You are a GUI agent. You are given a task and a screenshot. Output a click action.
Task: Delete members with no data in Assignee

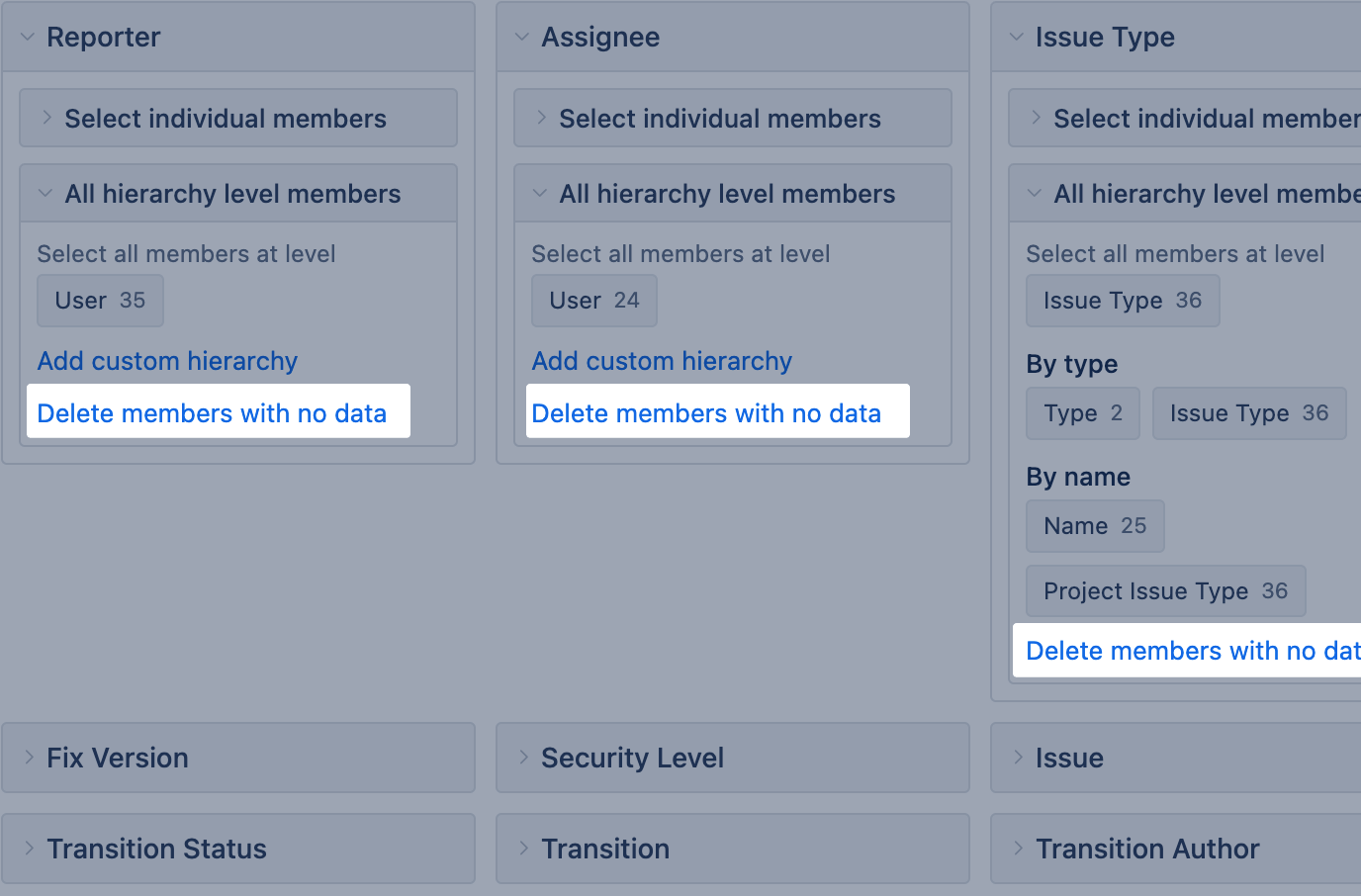pos(706,412)
